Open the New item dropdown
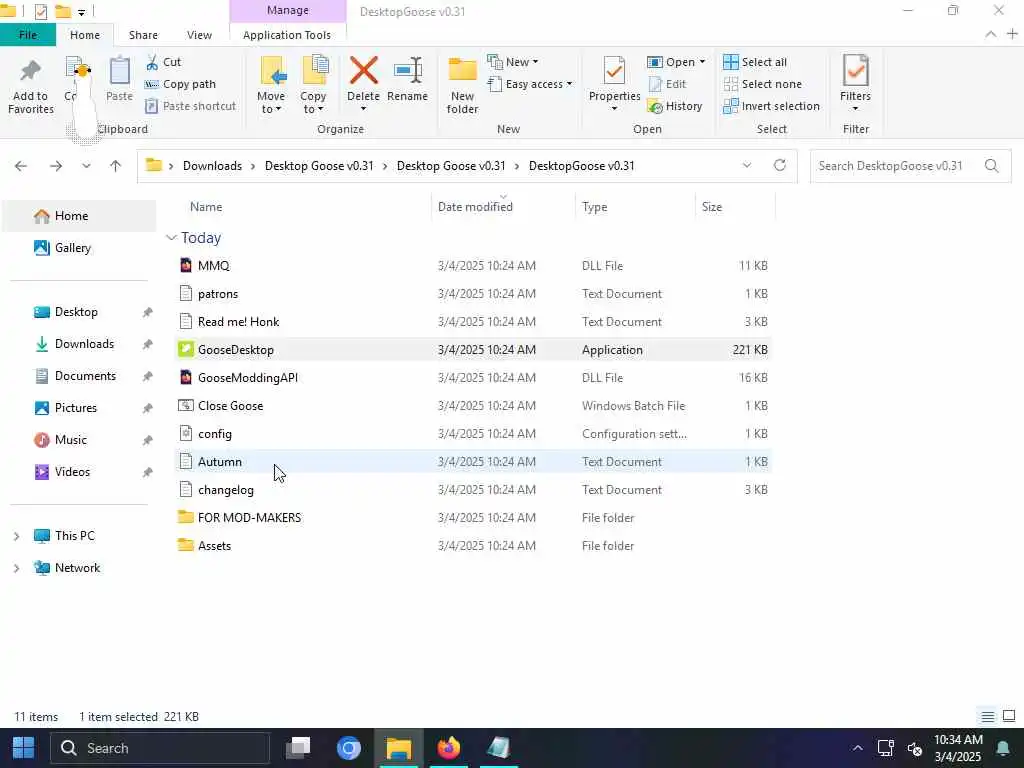This screenshot has width=1024, height=768. click(x=513, y=62)
